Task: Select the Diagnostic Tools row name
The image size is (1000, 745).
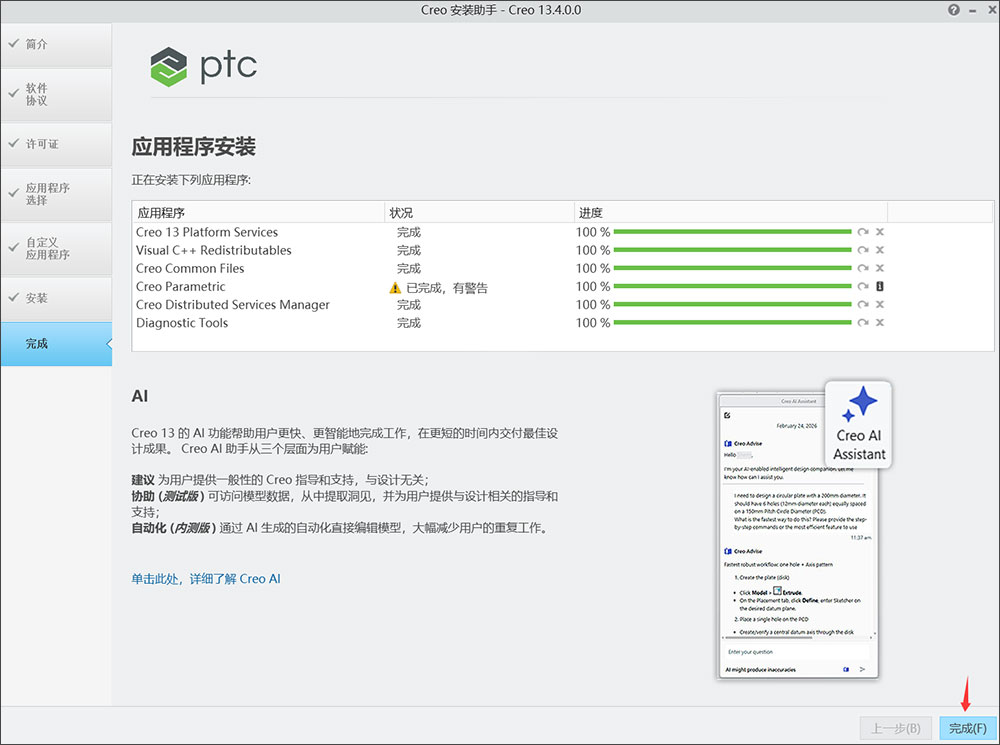Action: coord(182,323)
